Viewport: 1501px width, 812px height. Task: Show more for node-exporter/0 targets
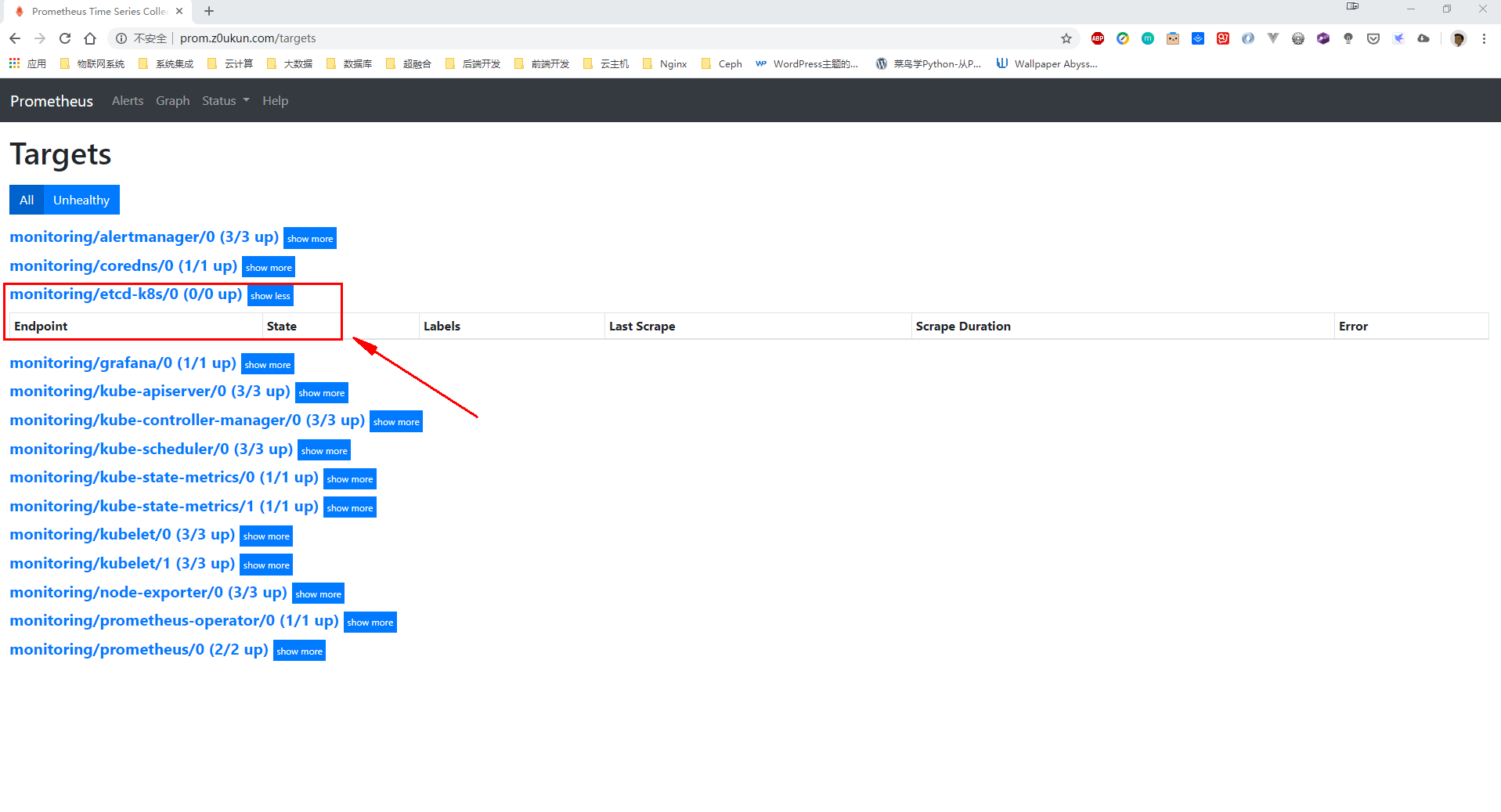(x=319, y=594)
